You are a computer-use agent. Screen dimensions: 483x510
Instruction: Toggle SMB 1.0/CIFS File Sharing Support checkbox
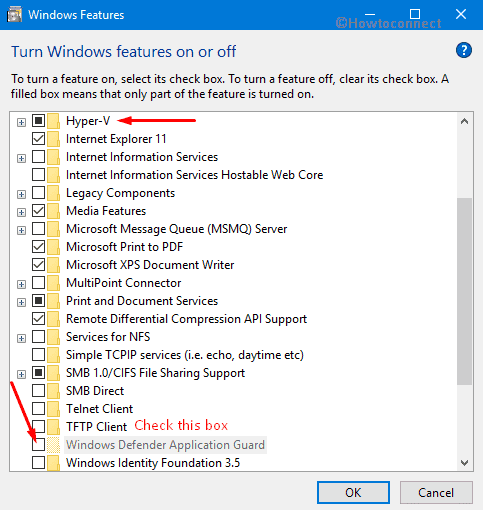(38, 372)
